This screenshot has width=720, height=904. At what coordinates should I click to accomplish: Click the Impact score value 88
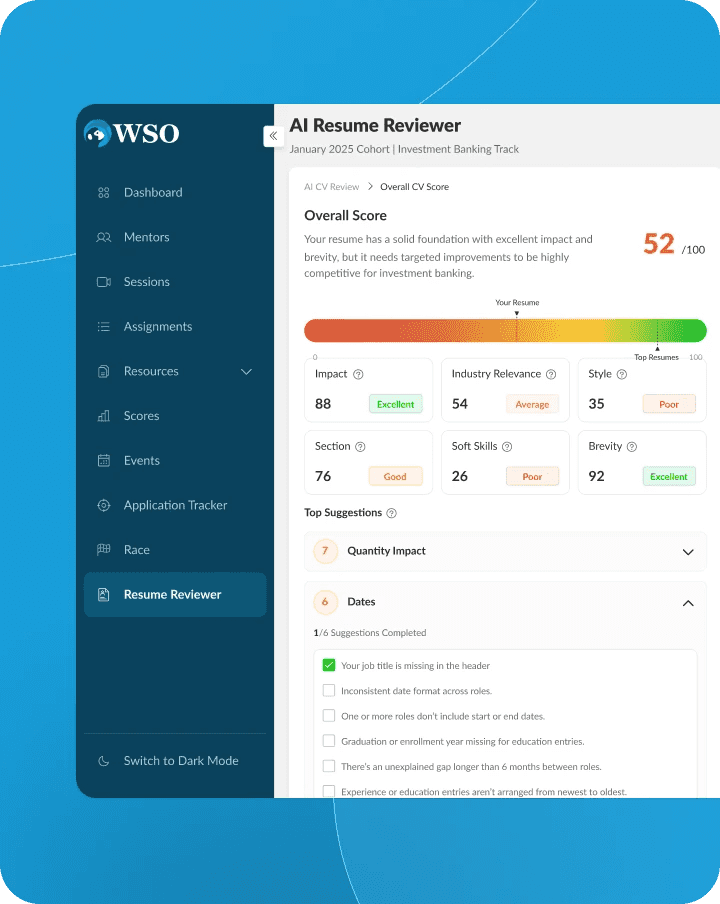(323, 404)
